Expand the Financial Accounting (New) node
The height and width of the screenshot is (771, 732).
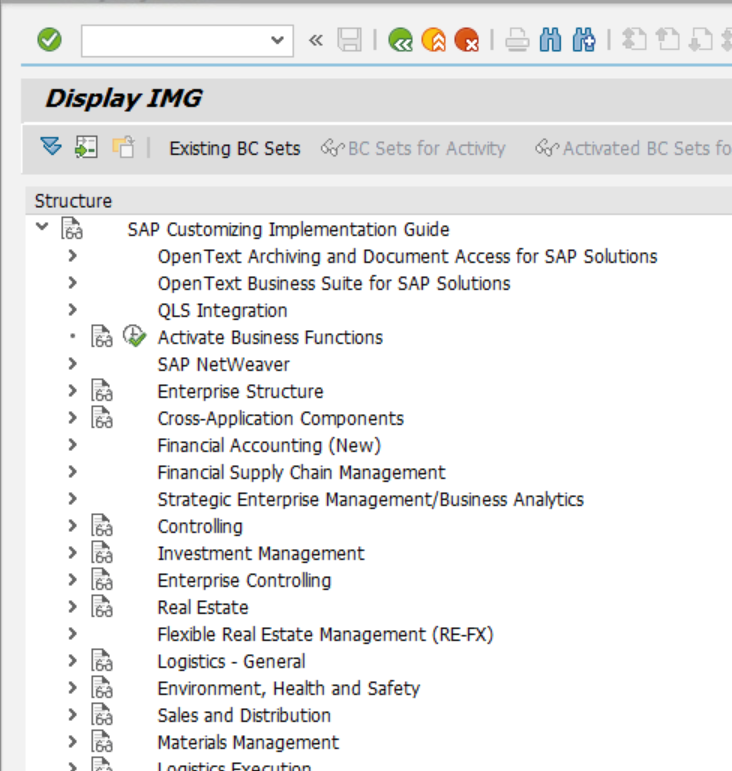[72, 445]
